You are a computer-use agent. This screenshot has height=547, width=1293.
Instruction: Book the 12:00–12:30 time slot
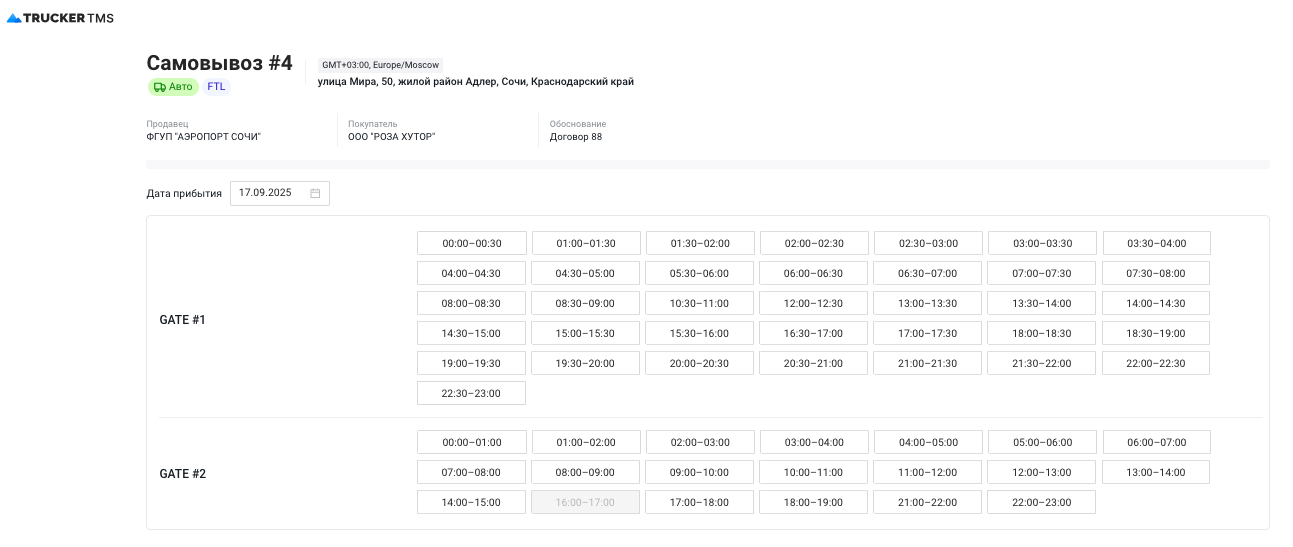(x=813, y=303)
